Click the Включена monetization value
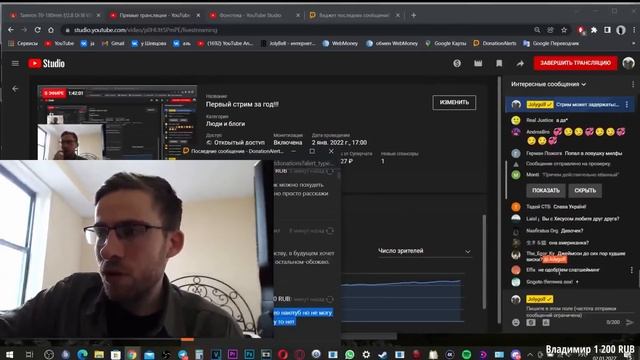This screenshot has height=360, width=640. (x=288, y=142)
